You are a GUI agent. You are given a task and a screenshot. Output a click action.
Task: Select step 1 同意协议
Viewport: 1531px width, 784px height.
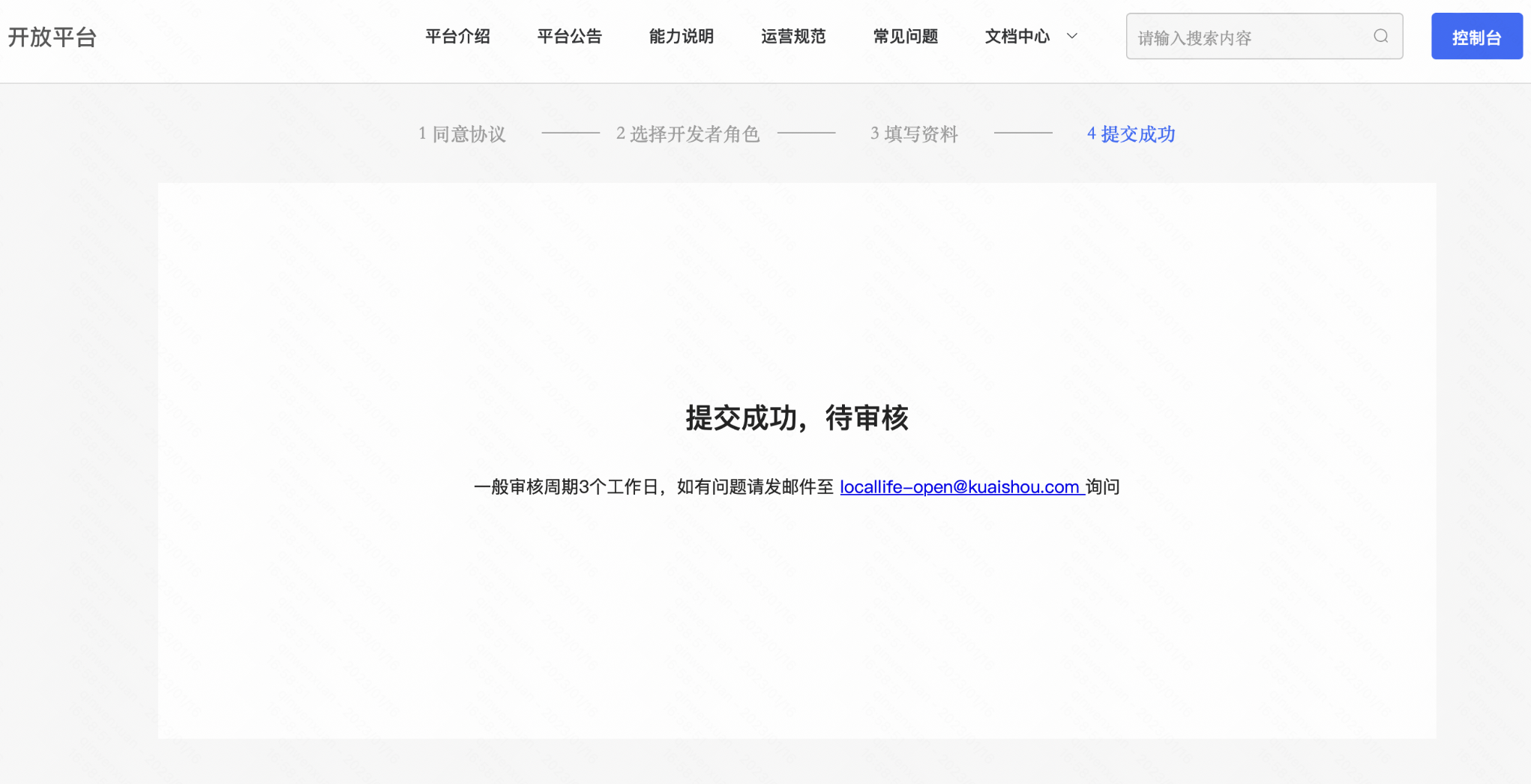[x=462, y=134]
